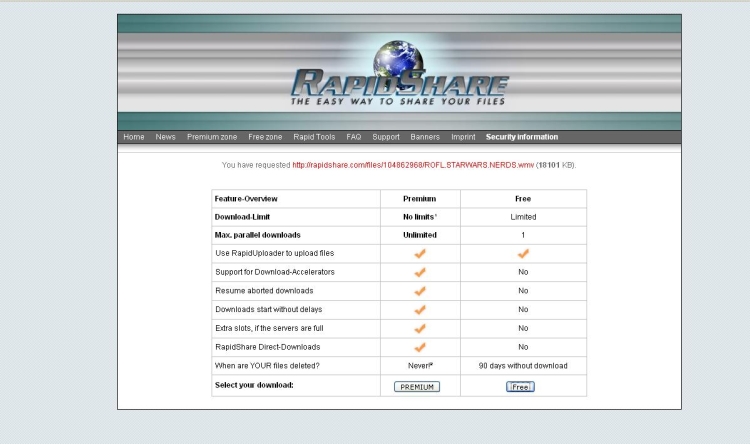
Task: Click 'No' in Extra slots row
Action: tap(523, 328)
